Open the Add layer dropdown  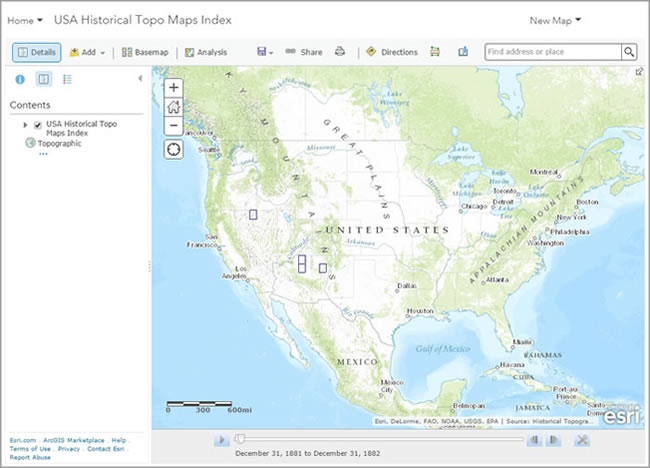coord(87,52)
